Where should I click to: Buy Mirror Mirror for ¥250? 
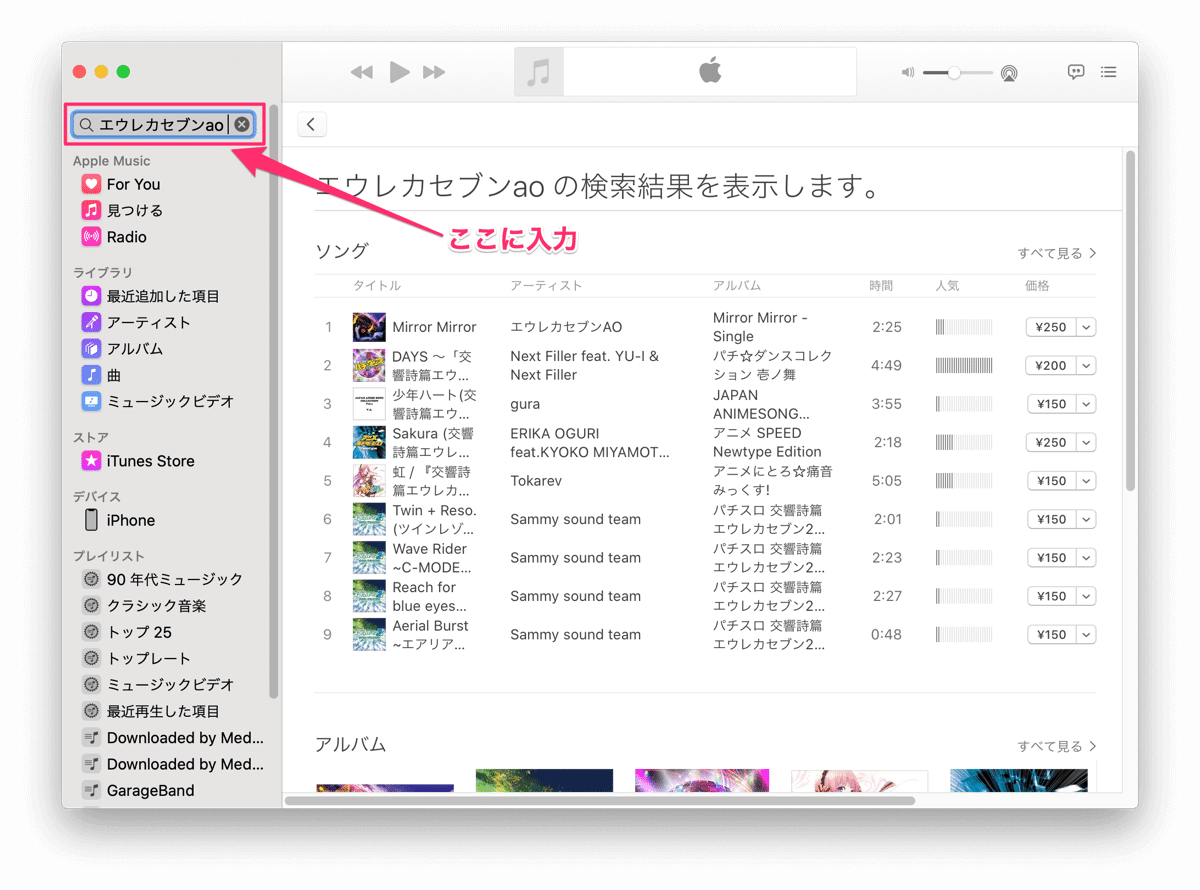[x=1051, y=327]
